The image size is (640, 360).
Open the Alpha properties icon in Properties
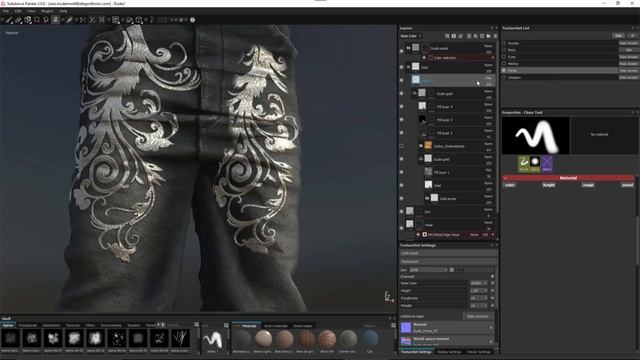pyautogui.click(x=535, y=163)
